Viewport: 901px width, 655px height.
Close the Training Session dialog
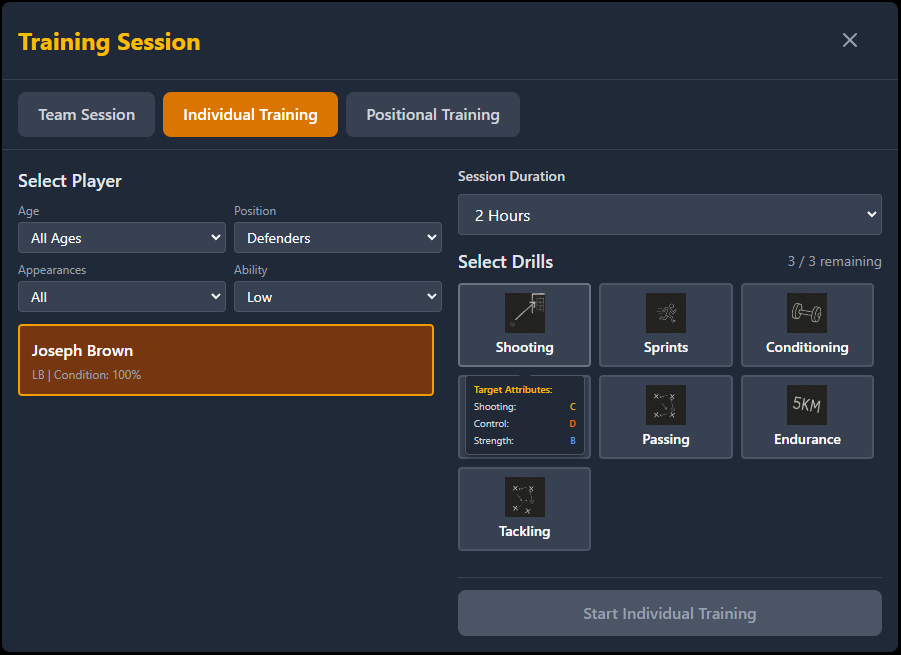pos(850,40)
